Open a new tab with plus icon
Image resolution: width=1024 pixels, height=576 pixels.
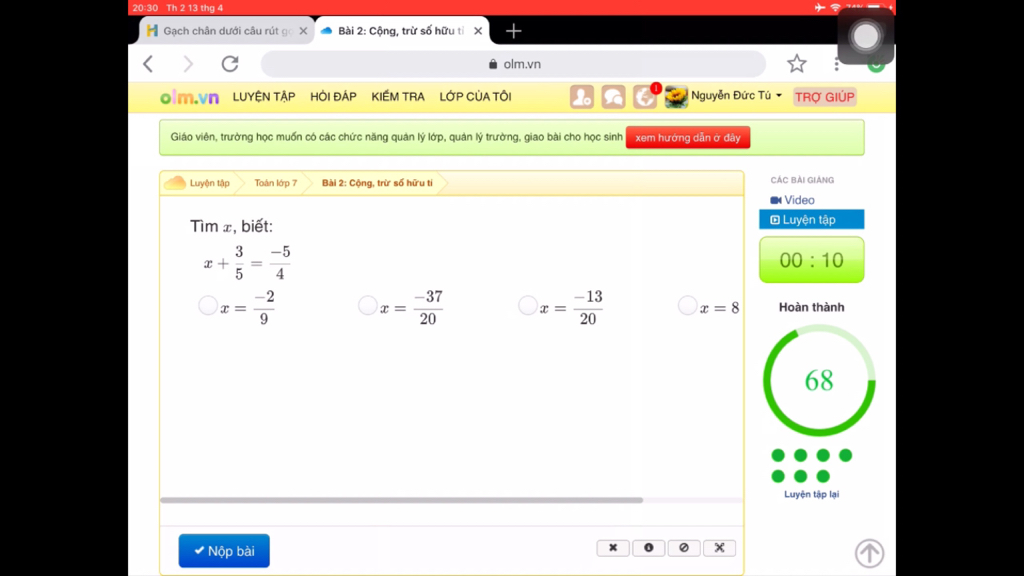513,31
